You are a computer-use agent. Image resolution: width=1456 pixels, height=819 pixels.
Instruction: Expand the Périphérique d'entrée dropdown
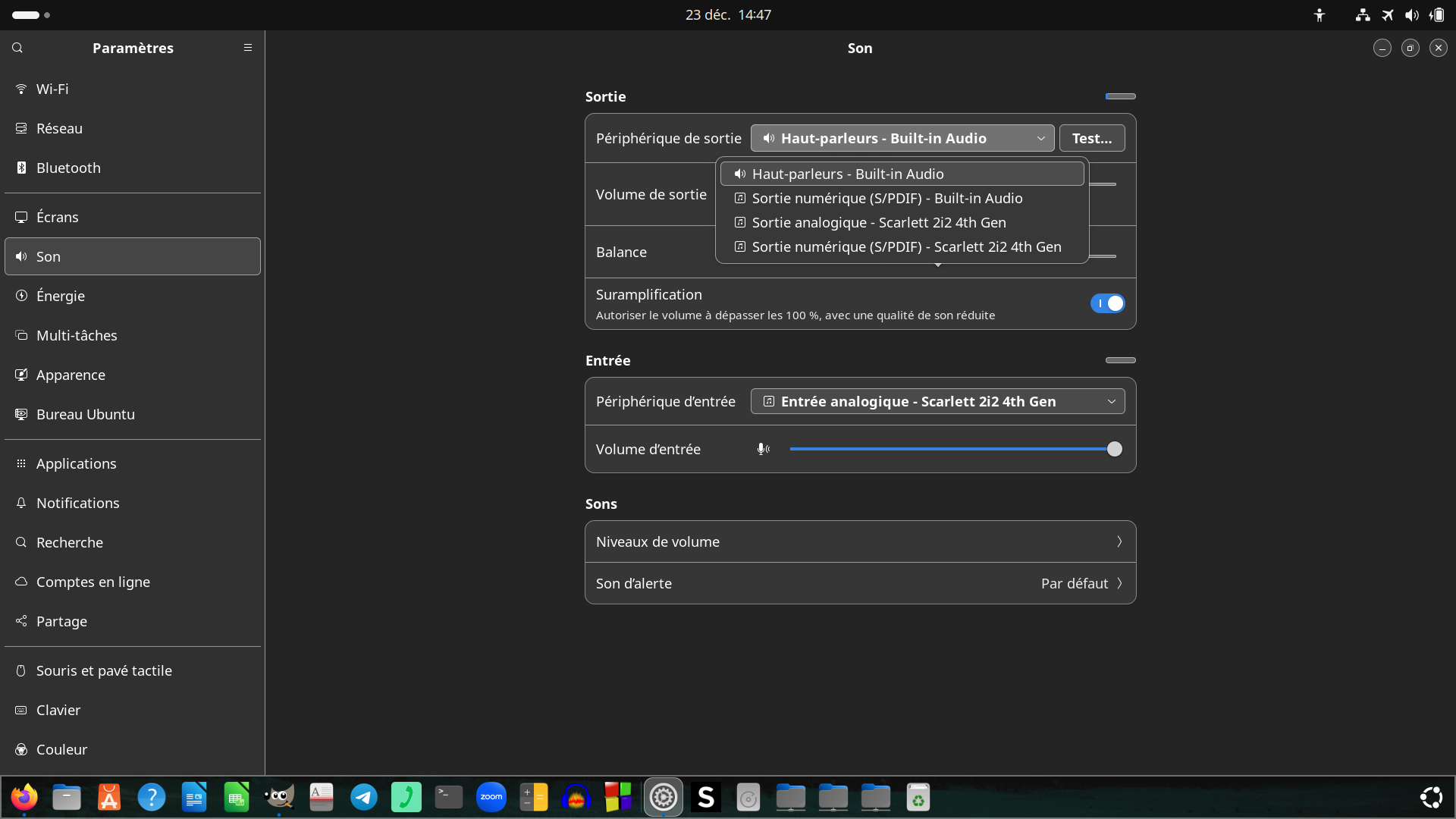coord(937,401)
